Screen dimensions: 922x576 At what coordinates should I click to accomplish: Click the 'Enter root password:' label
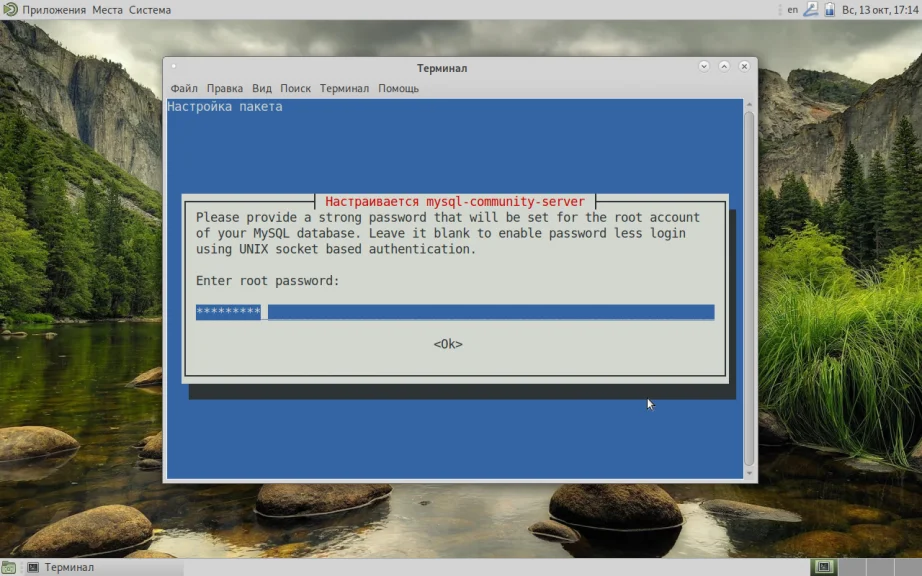[x=268, y=281]
